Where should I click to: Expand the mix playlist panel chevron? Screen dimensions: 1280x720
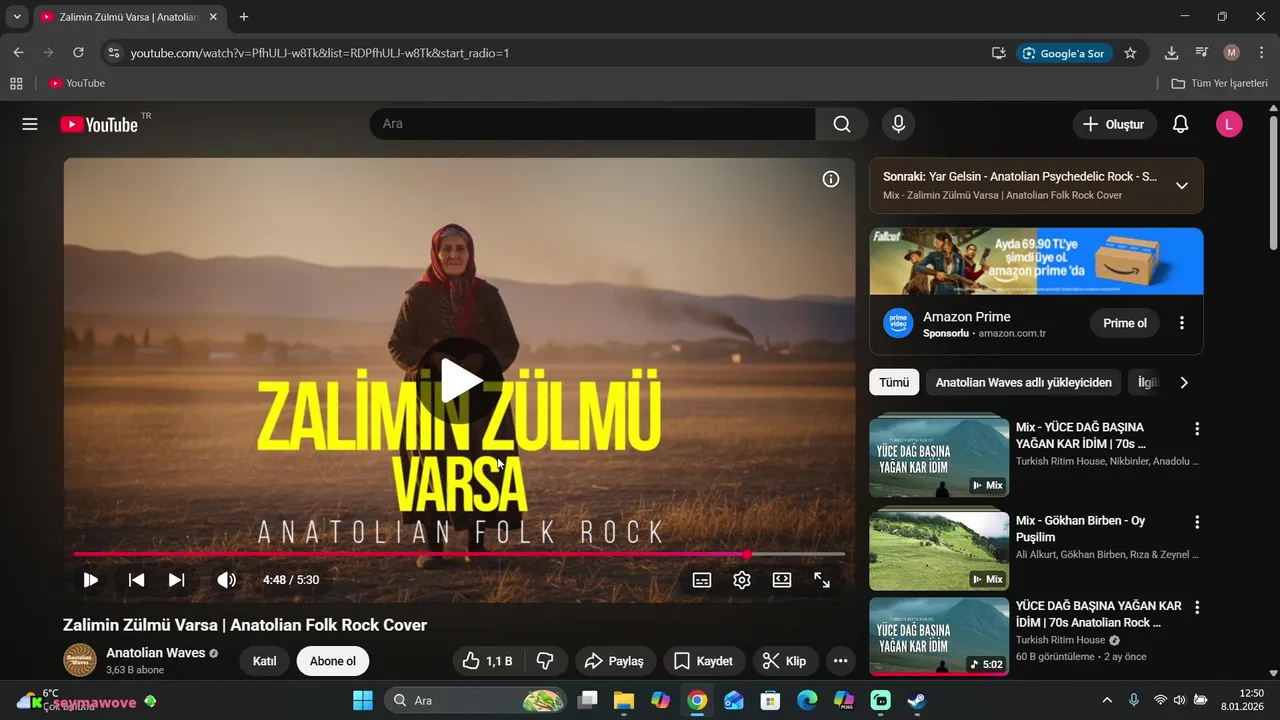[x=1182, y=185]
